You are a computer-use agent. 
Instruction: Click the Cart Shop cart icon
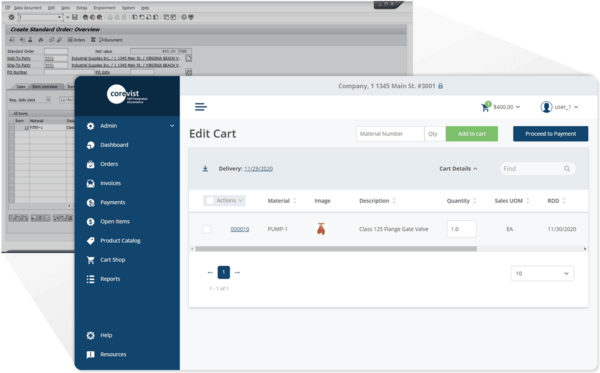pyautogui.click(x=91, y=260)
